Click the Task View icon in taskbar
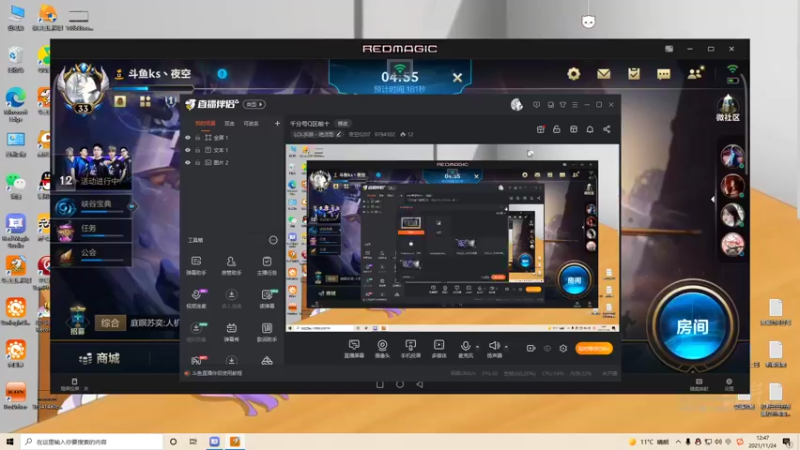Viewport: 800px width, 450px height. tap(193, 441)
